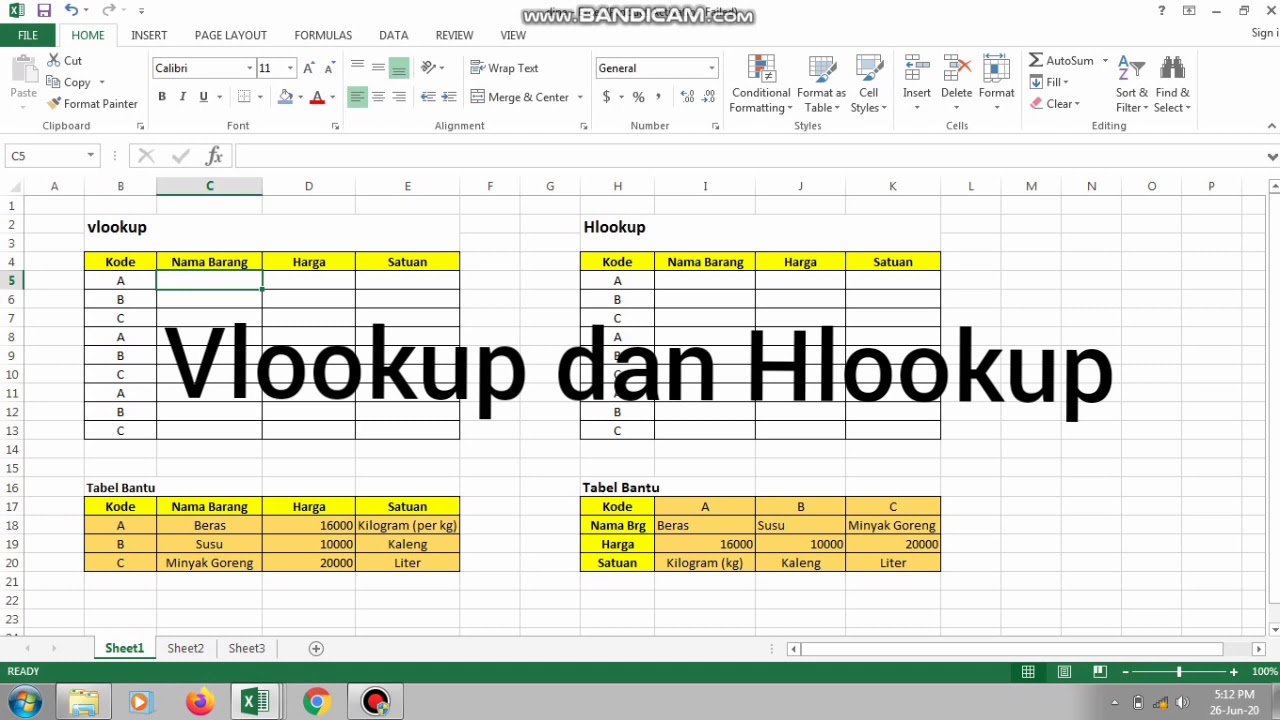This screenshot has height=720, width=1280.
Task: Switch to the INSERT tab
Action: (149, 35)
